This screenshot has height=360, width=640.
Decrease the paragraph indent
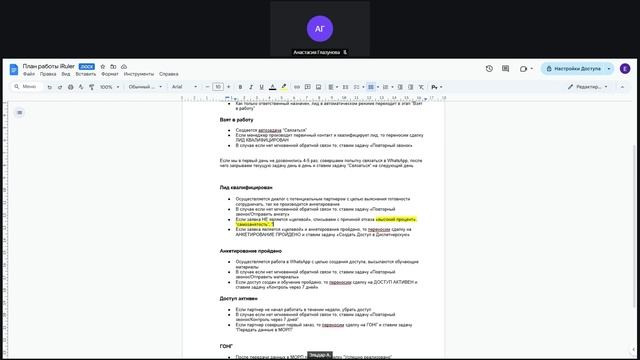tap(400, 87)
